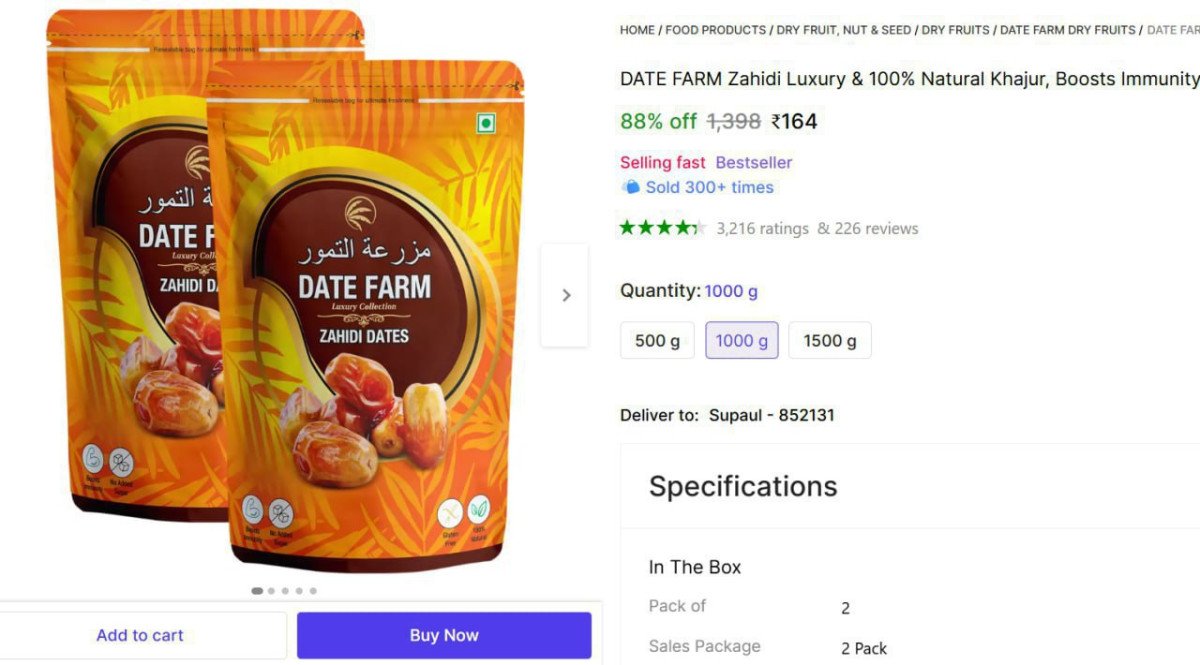Image resolution: width=1200 pixels, height=665 pixels.
Task: Click the 100% Natural leaf badge
Action: point(480,511)
